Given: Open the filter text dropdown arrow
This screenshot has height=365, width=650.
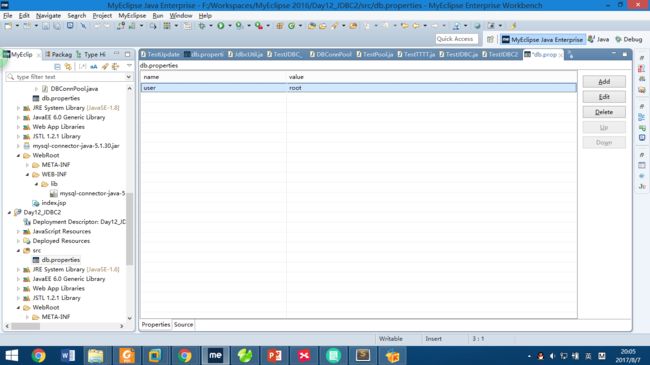Looking at the screenshot, I should click(128, 77).
